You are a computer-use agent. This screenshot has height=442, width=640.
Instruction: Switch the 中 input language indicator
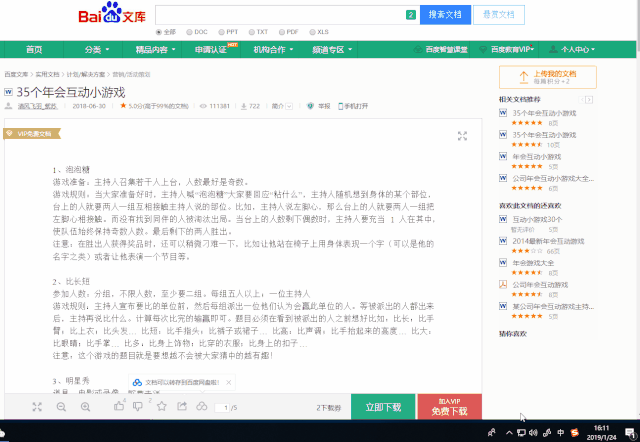click(x=560, y=433)
